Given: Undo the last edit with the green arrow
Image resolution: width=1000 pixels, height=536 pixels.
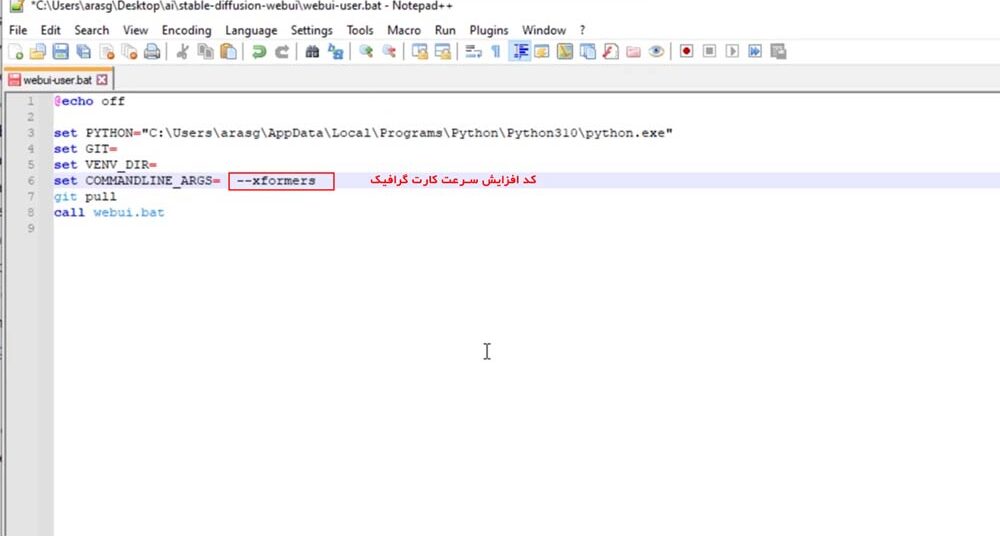Looking at the screenshot, I should click(258, 52).
